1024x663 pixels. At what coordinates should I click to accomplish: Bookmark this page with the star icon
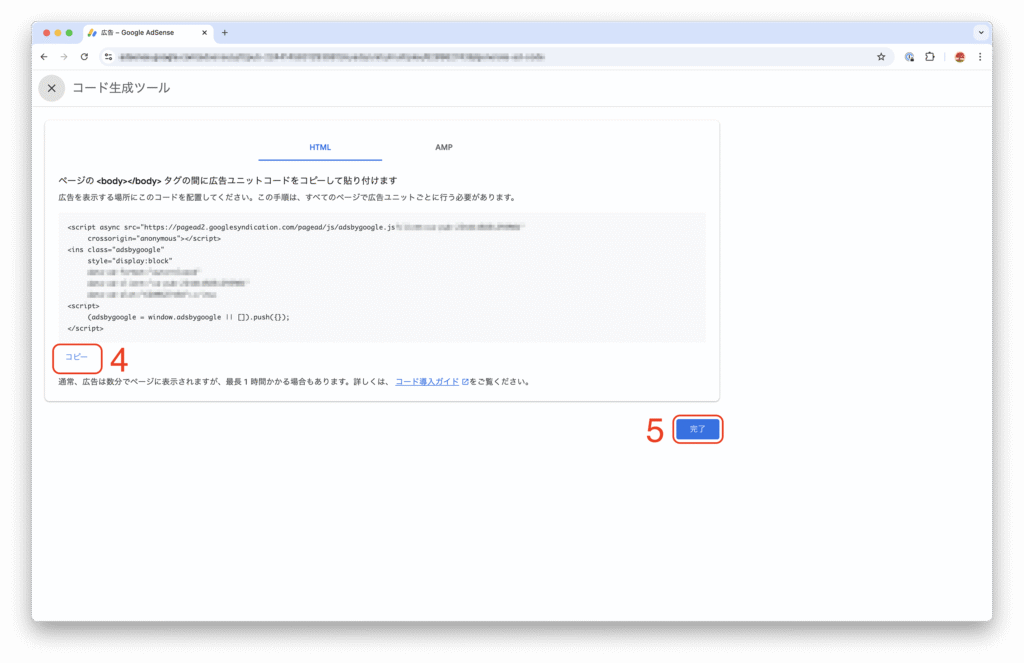pyautogui.click(x=881, y=57)
